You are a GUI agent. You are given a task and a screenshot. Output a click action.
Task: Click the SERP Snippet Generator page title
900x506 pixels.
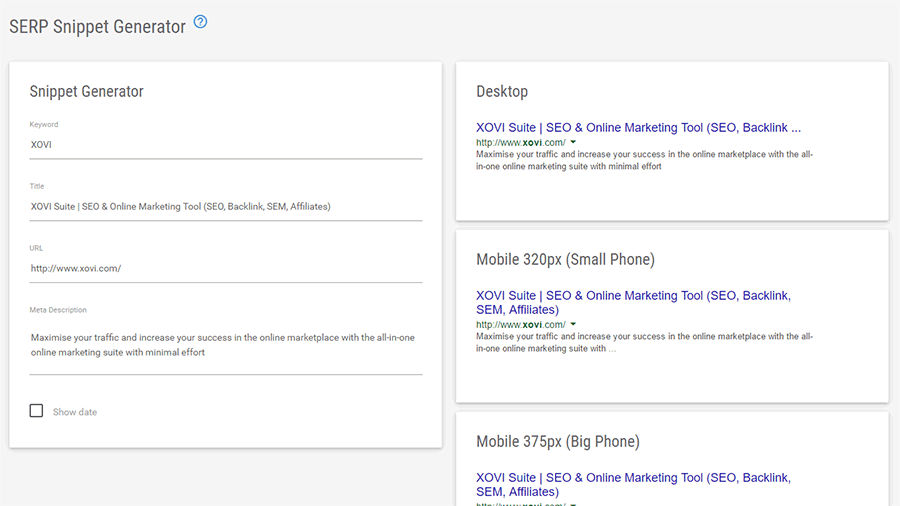click(x=98, y=26)
